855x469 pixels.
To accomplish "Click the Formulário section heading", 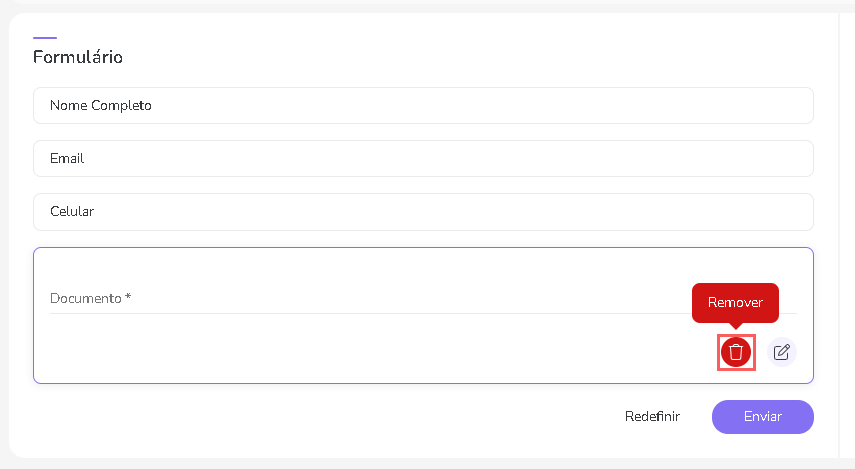I will [78, 57].
